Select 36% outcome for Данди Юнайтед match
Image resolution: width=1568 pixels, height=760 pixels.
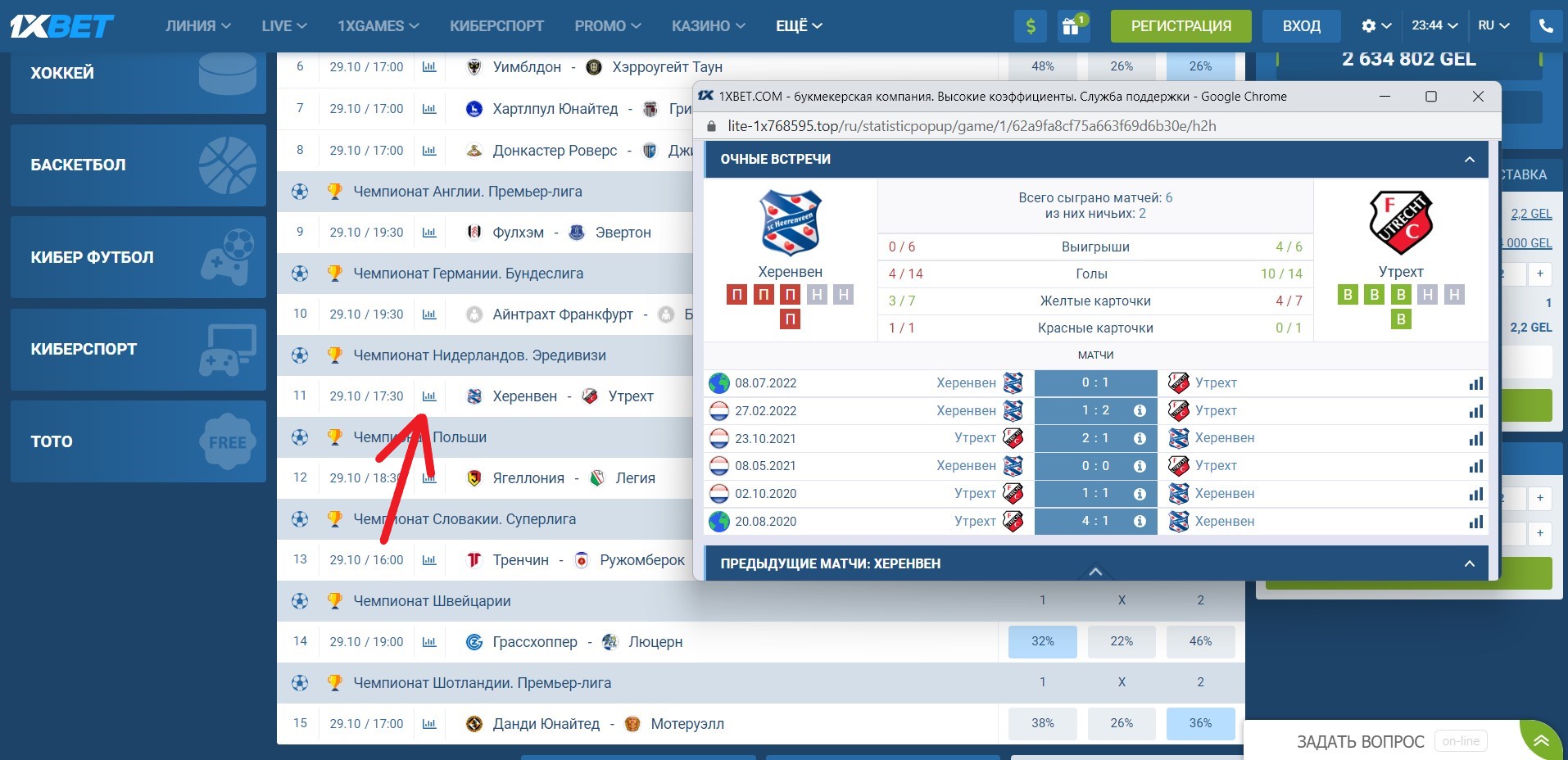click(x=1201, y=724)
